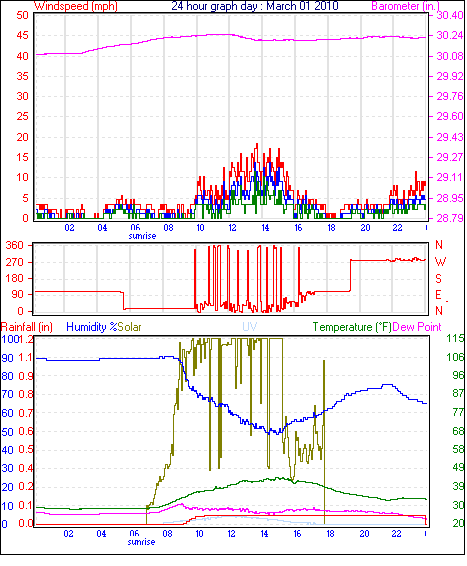
Task: Click temperature axis value "87"
Action: click(458, 393)
